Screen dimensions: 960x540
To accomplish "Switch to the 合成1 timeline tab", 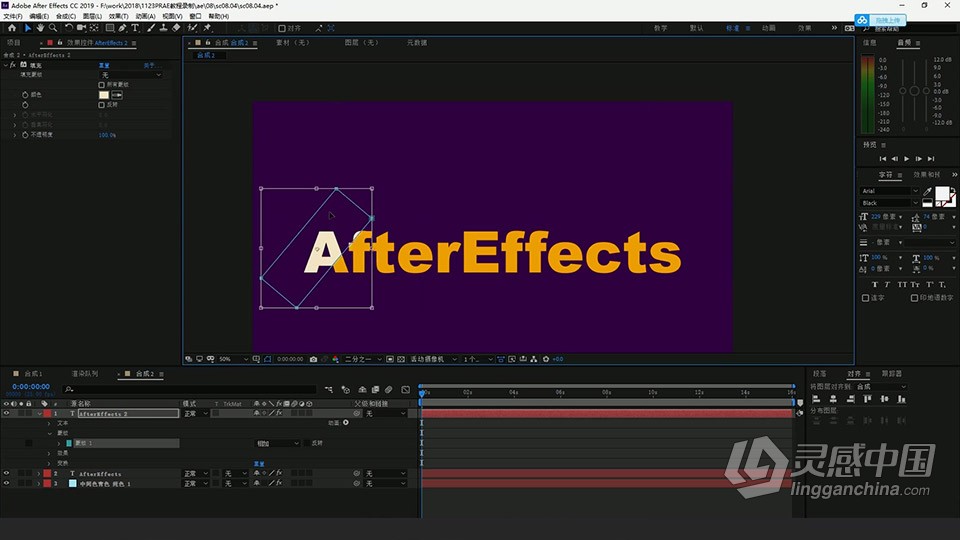I will click(33, 373).
